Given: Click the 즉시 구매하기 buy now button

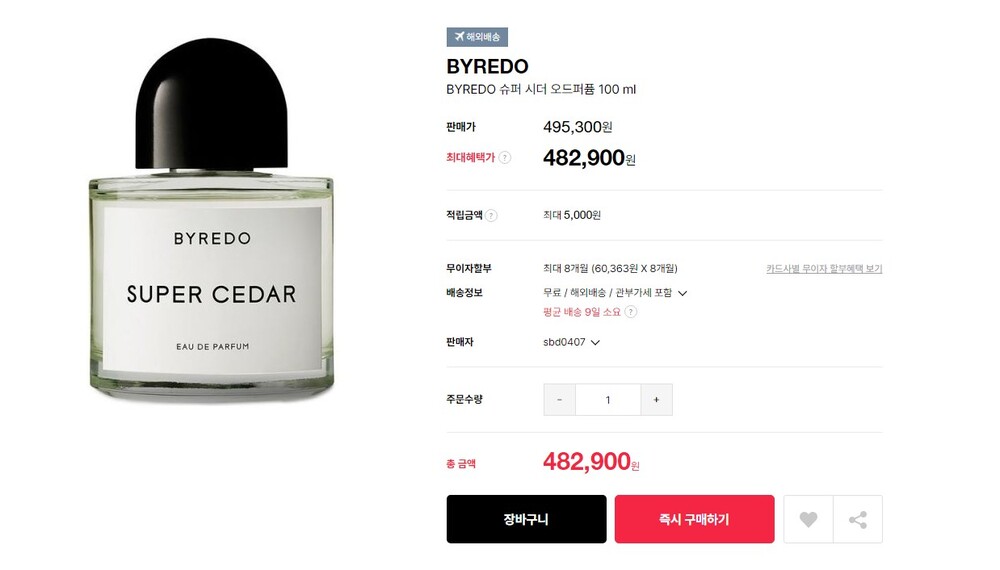Looking at the screenshot, I should pos(695,520).
